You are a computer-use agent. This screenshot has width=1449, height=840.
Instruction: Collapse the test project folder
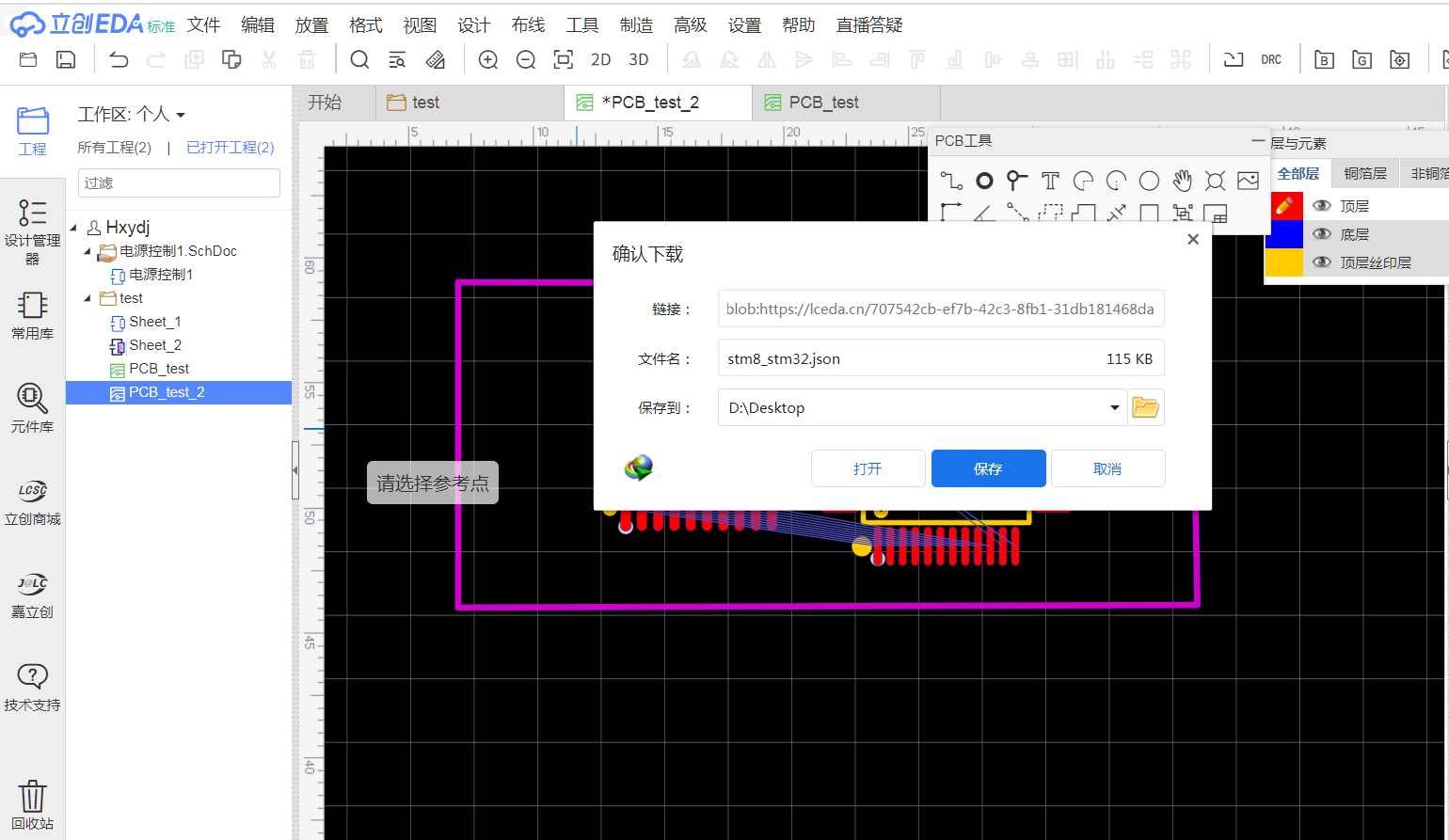(x=88, y=298)
